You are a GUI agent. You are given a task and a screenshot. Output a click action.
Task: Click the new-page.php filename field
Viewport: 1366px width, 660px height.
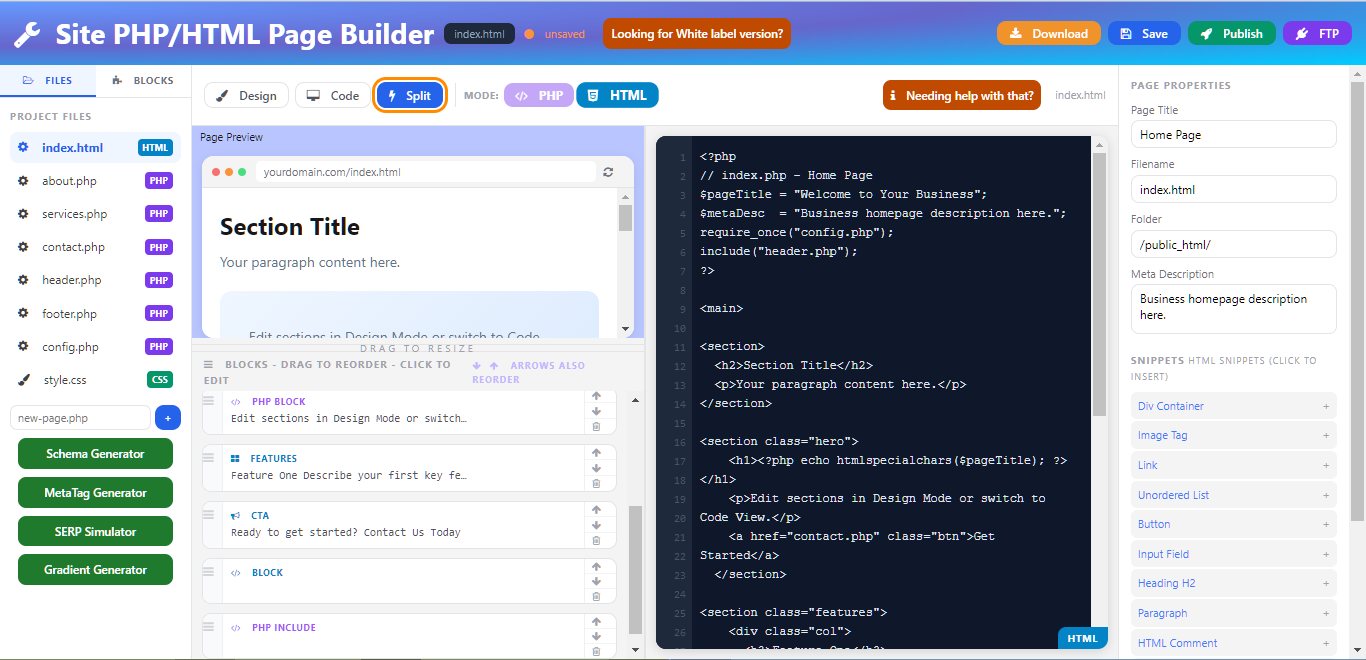(80, 418)
